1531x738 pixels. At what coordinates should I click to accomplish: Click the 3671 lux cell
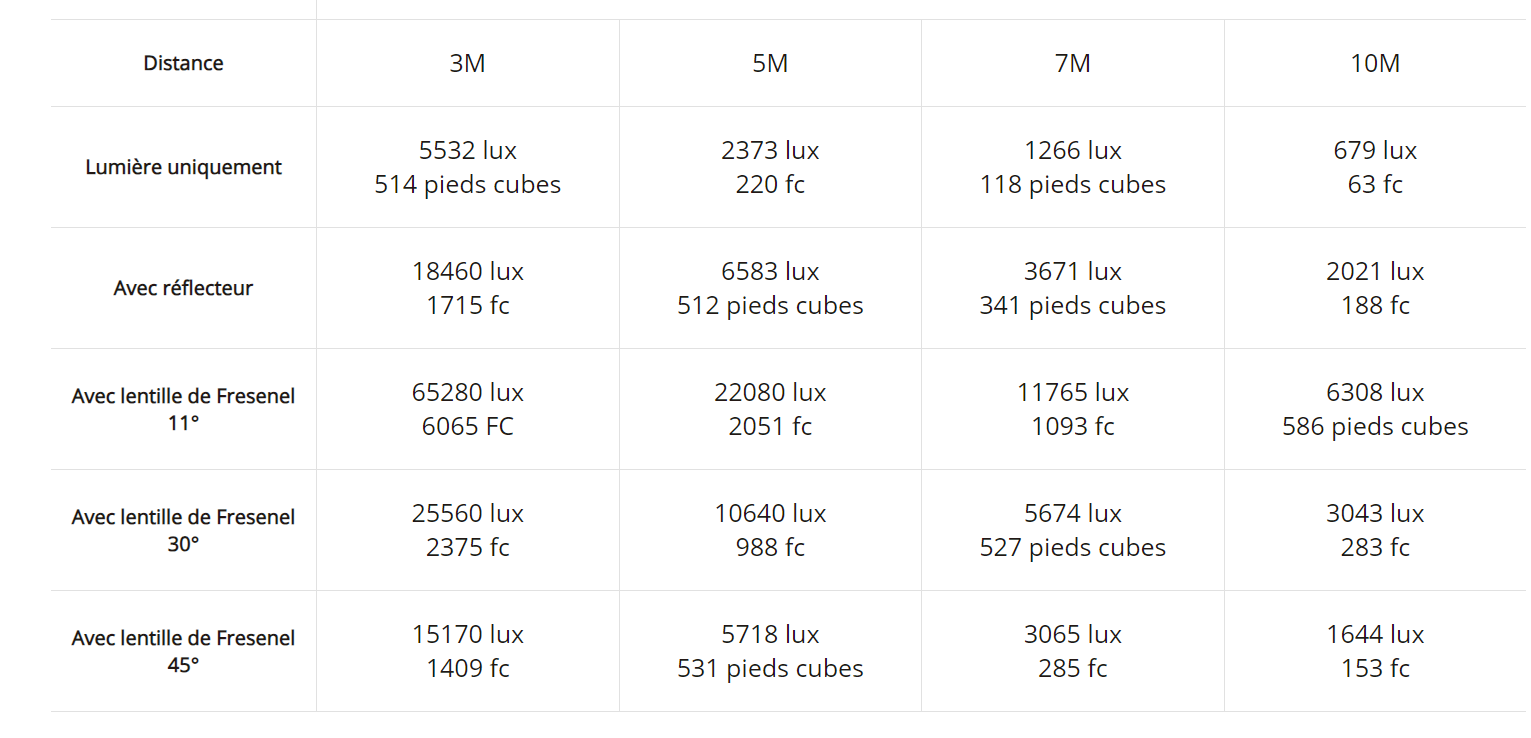point(1072,288)
